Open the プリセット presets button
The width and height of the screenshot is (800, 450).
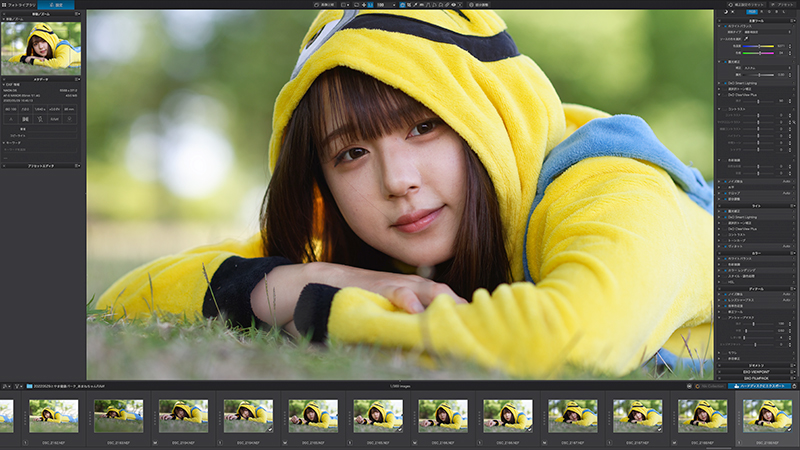(783, 5)
